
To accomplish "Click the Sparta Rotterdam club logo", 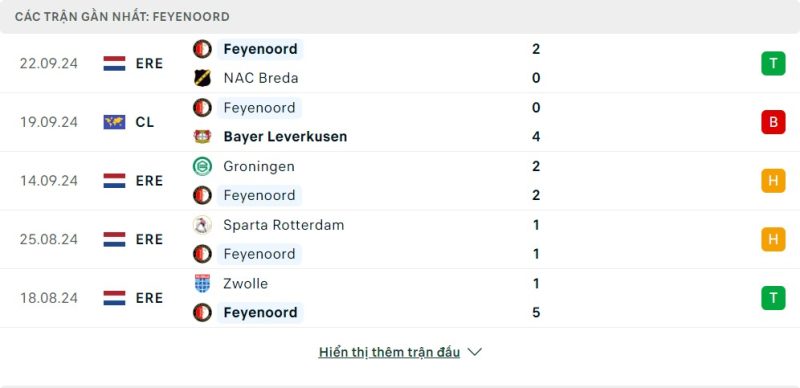I will (x=202, y=225).
